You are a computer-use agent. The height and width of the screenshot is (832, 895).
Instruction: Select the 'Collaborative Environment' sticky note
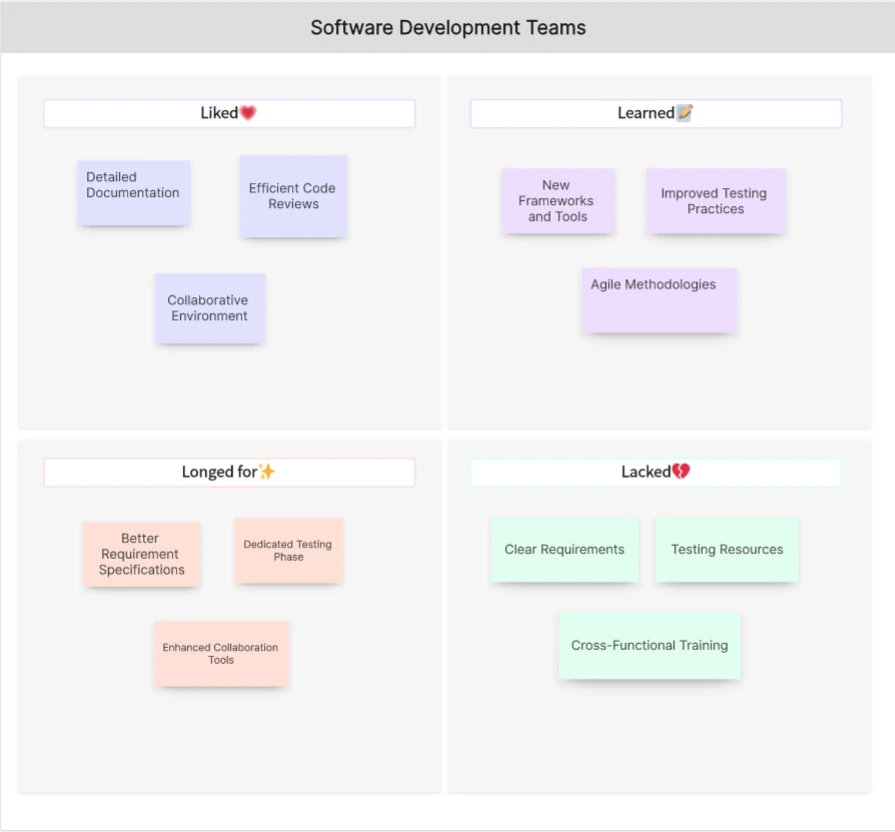coord(210,308)
